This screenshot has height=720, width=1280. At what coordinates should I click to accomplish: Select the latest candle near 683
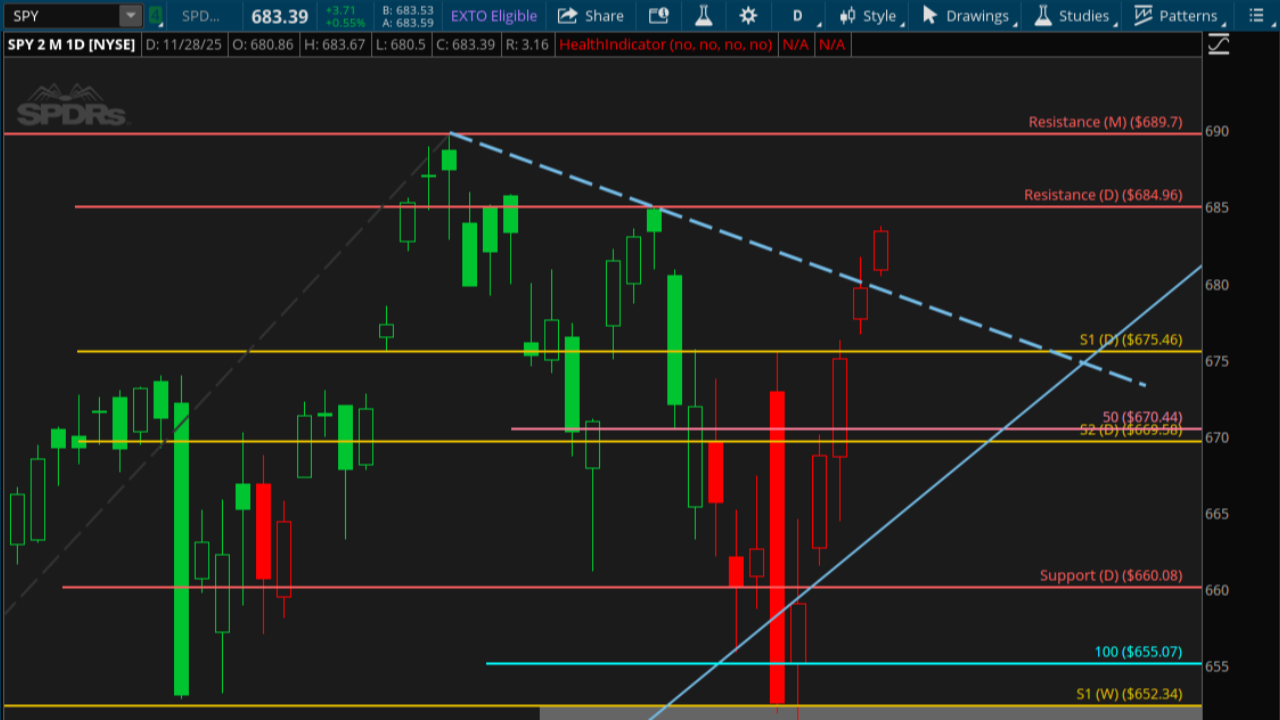[x=881, y=250]
